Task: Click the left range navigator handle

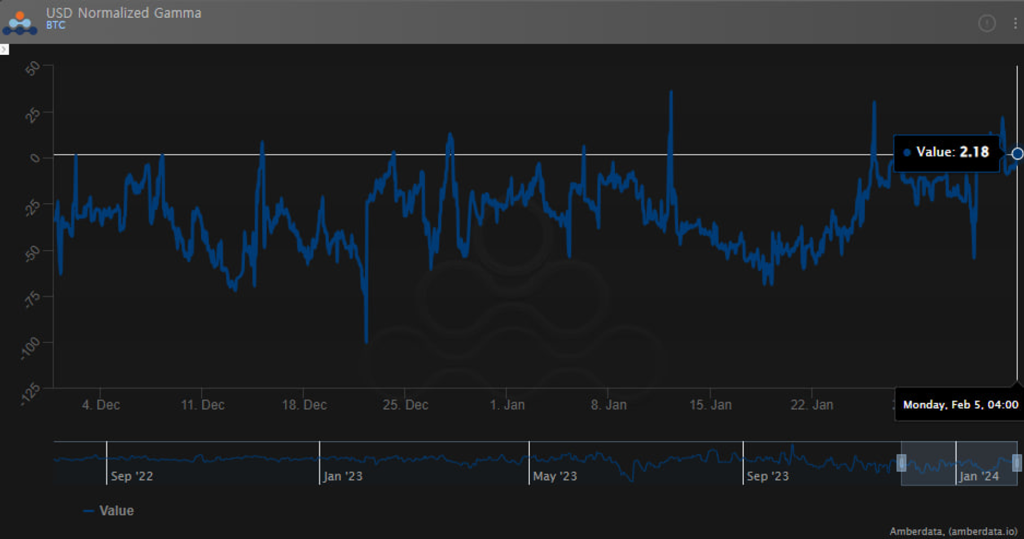Action: (901, 462)
